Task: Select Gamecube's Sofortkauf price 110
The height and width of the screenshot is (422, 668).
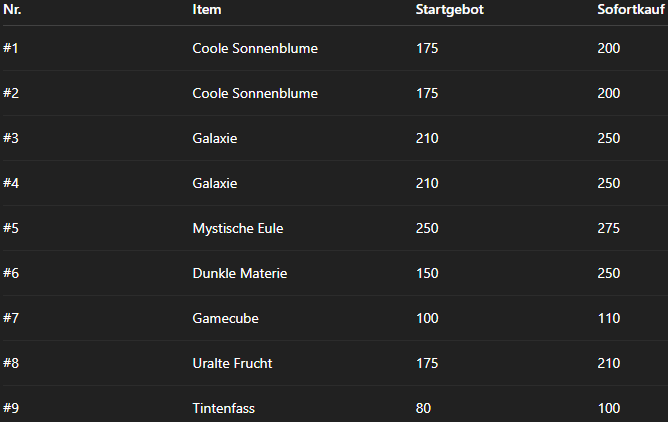Action: 608,318
